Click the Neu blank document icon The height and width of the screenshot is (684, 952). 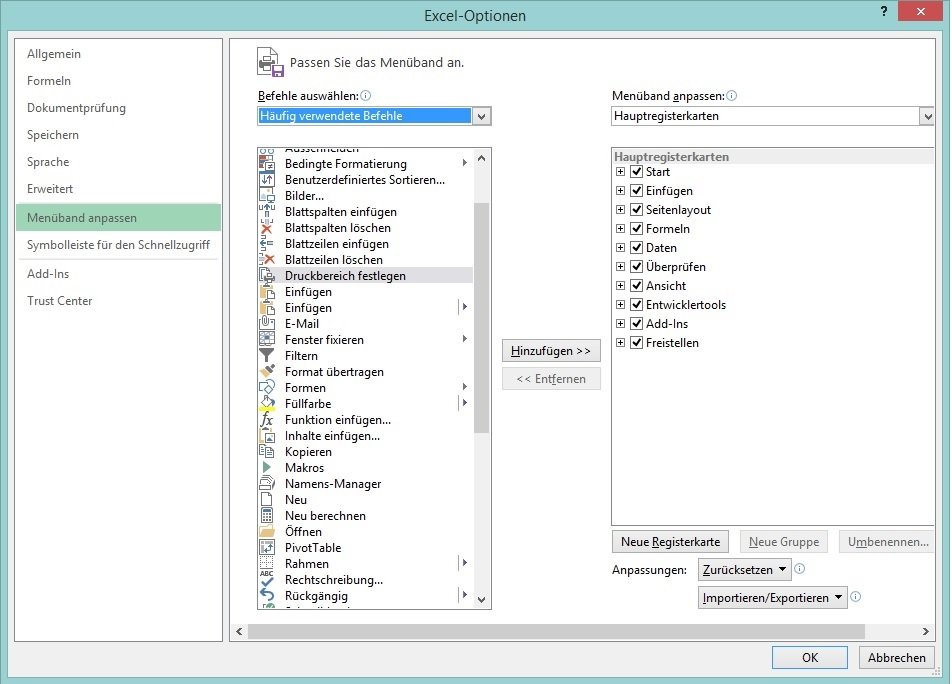click(x=267, y=499)
